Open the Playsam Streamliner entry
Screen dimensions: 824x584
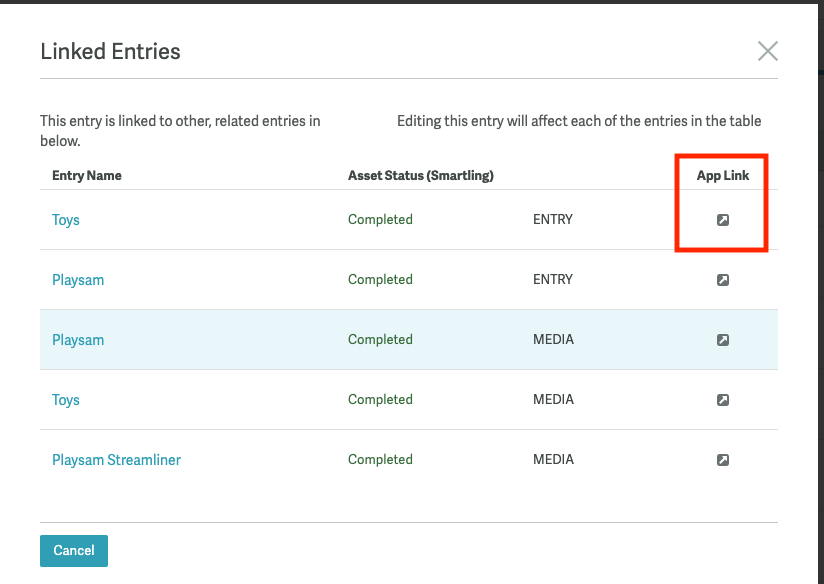(x=116, y=460)
